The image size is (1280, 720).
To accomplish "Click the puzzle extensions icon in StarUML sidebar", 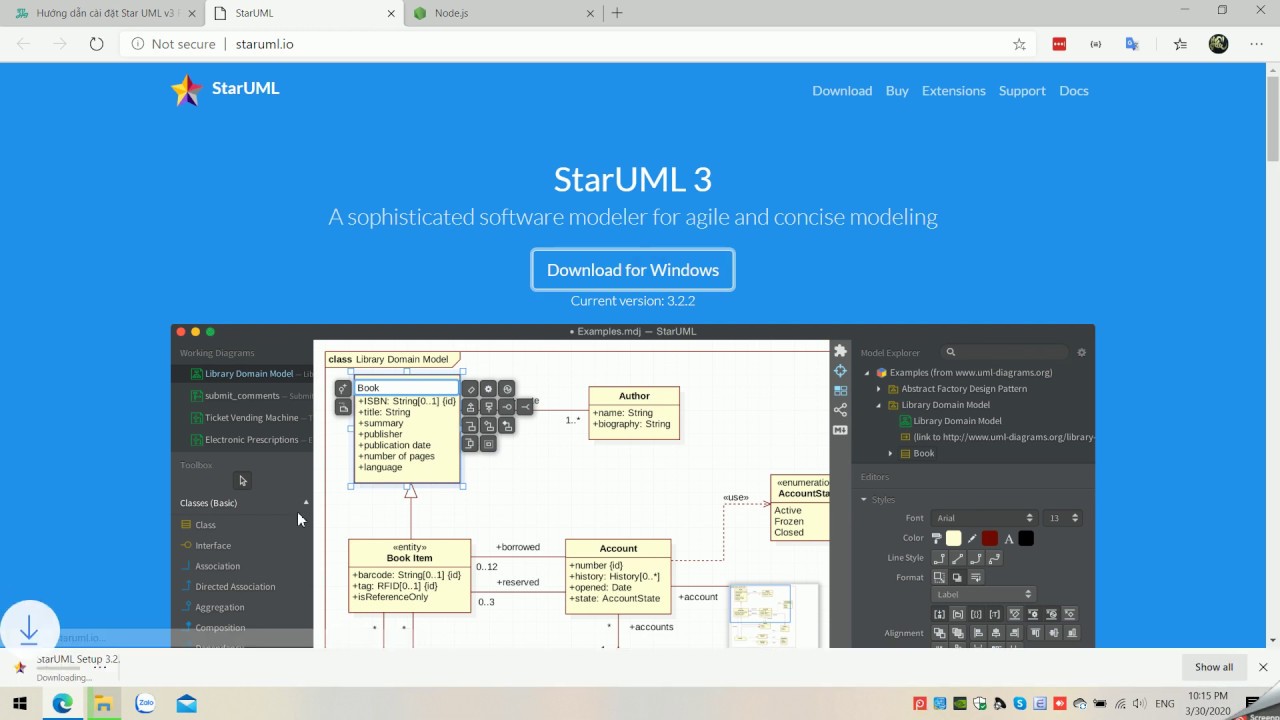I will click(x=840, y=350).
